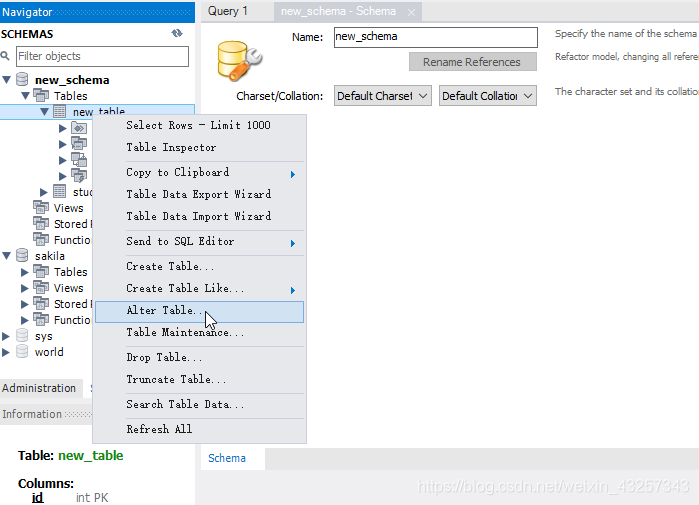Image resolution: width=699 pixels, height=505 pixels.
Task: Switch to the Query 1 tab
Action: pyautogui.click(x=228, y=11)
